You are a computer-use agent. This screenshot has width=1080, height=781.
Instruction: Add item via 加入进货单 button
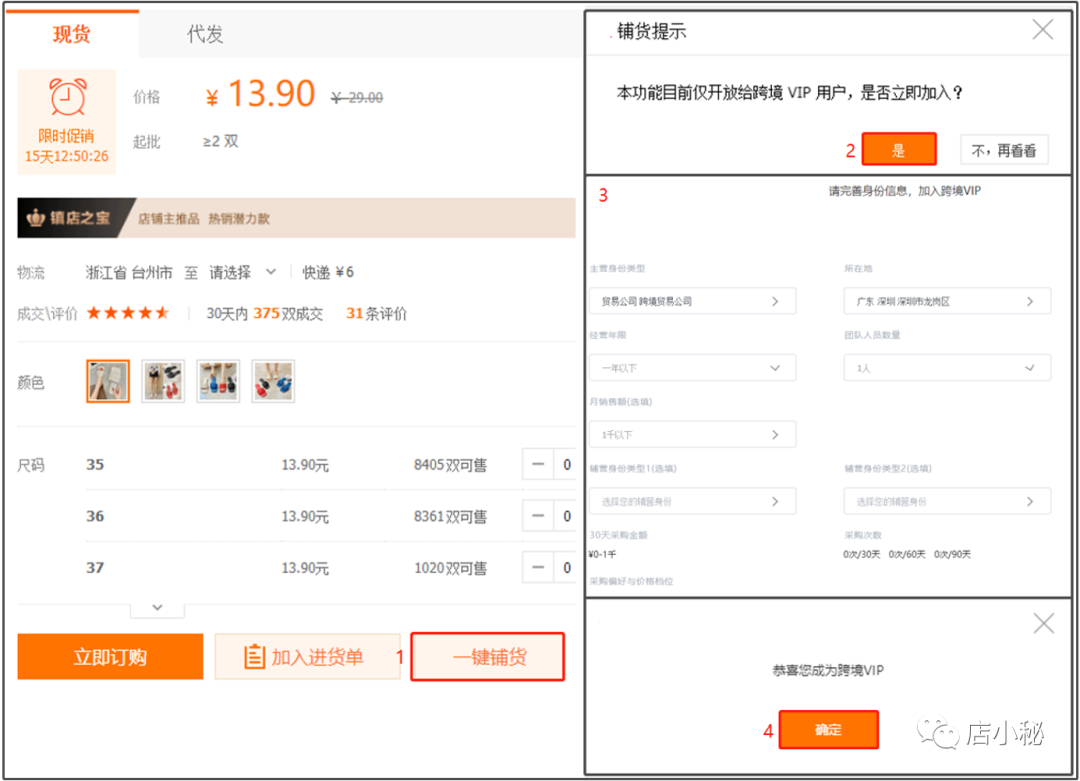307,657
